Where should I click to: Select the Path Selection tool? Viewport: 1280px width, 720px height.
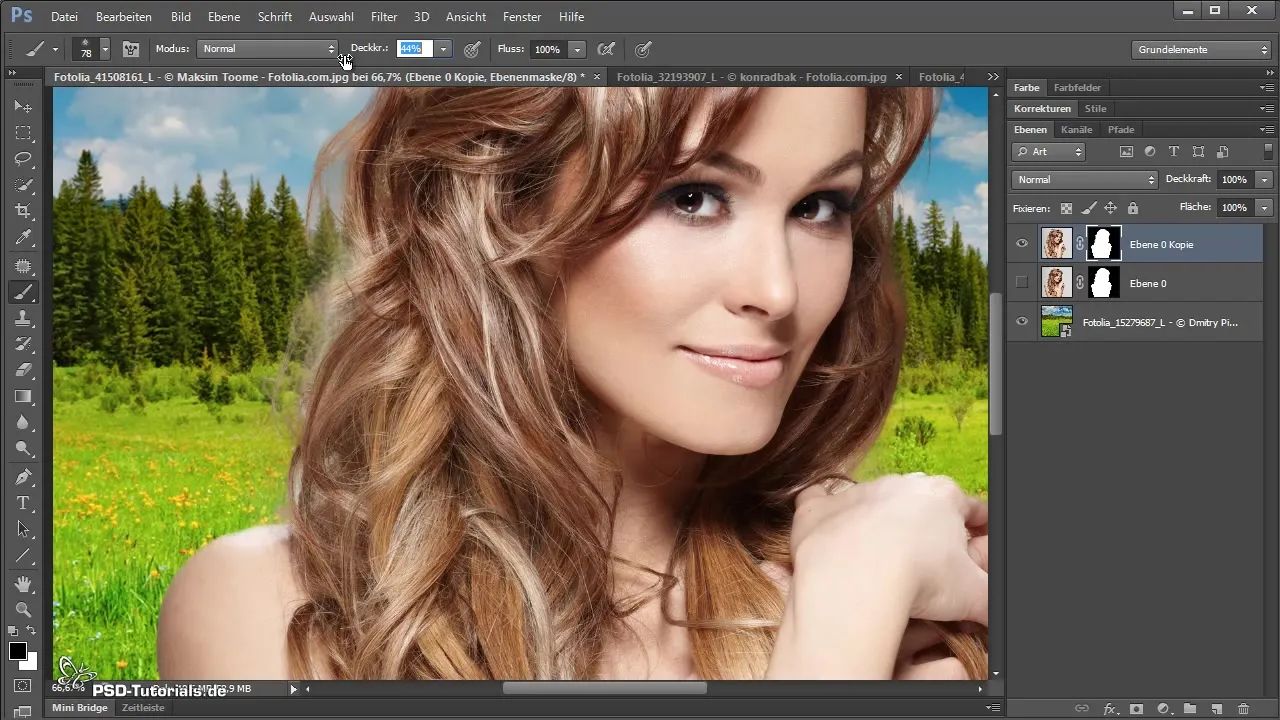[23, 529]
